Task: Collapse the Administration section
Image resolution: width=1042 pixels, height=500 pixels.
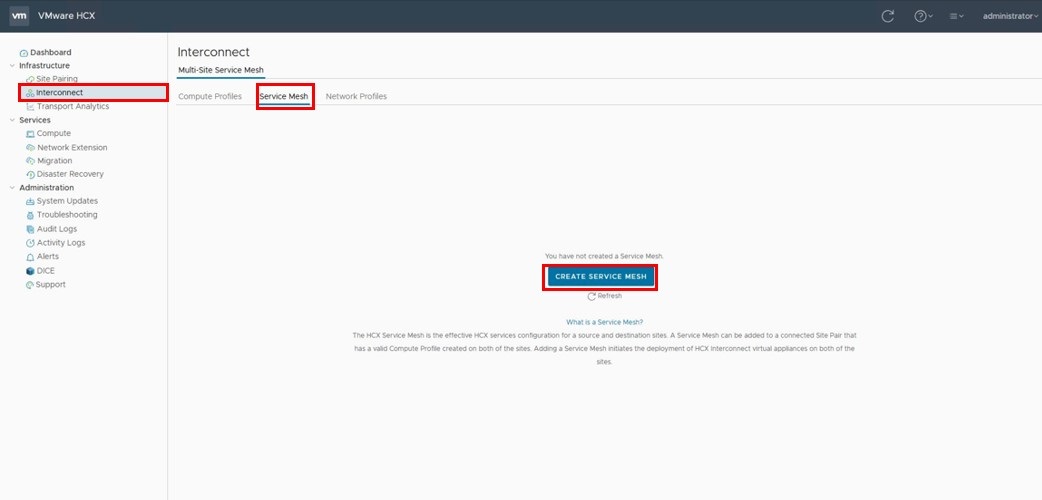Action: (x=12, y=188)
